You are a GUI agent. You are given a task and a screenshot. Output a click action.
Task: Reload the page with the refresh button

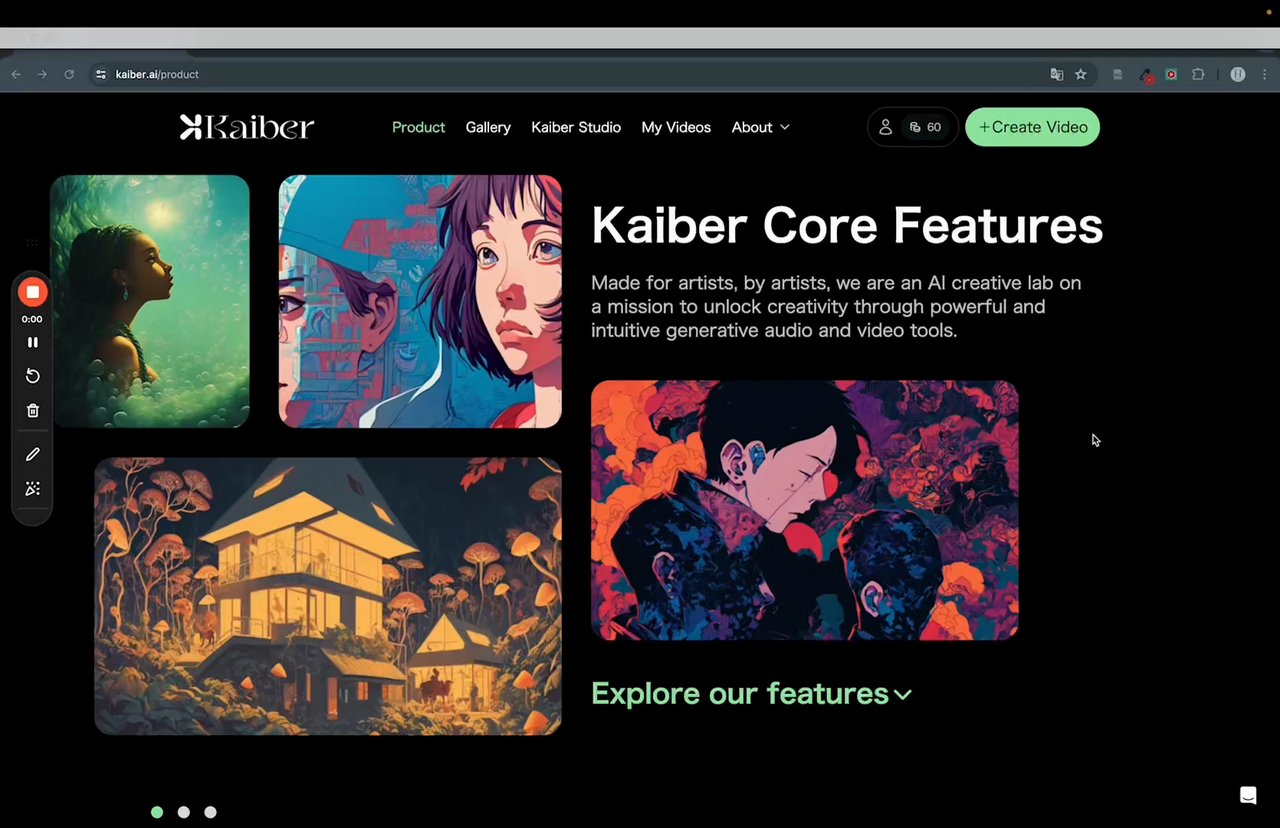(x=69, y=74)
